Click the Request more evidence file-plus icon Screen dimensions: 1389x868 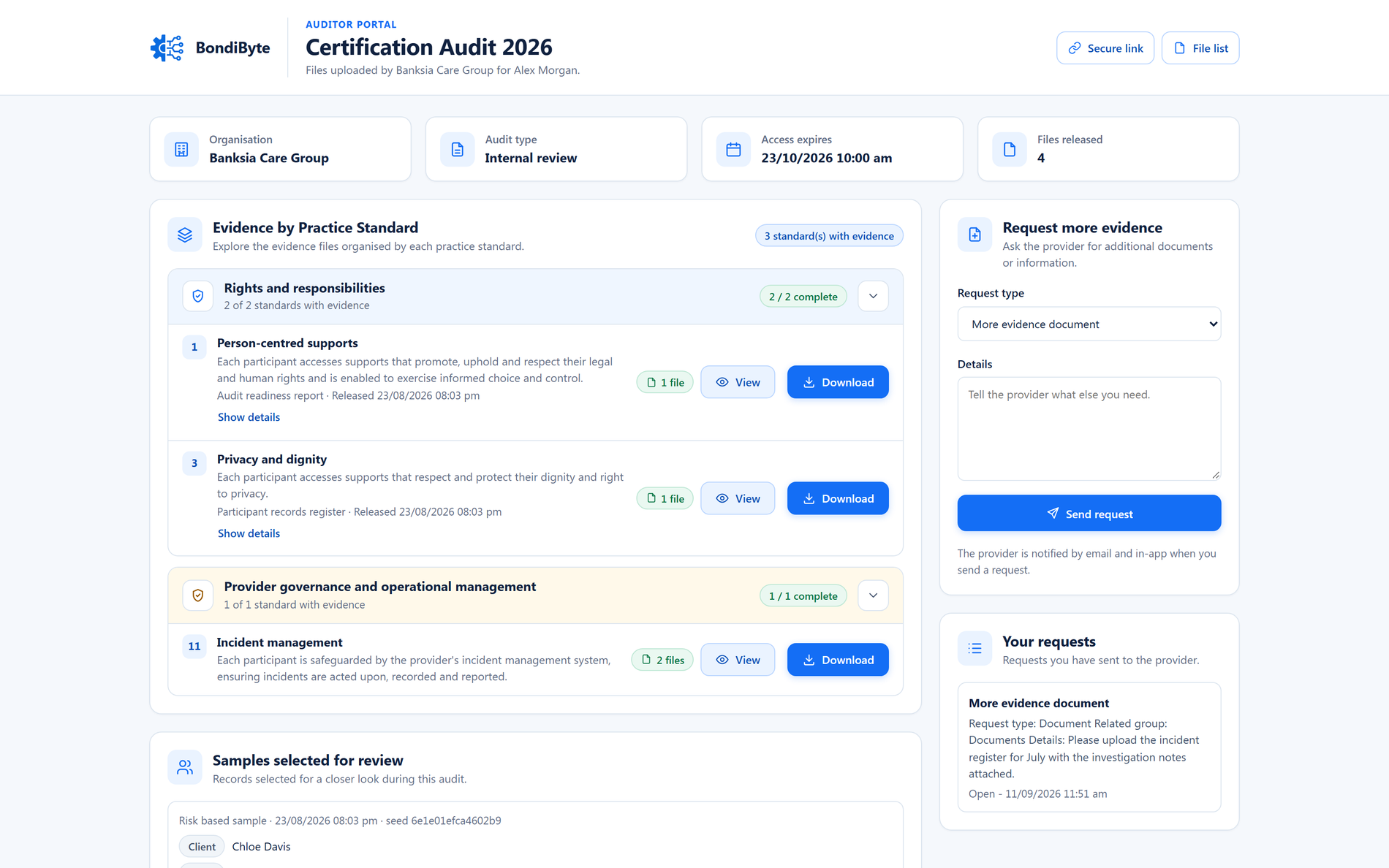coord(975,235)
